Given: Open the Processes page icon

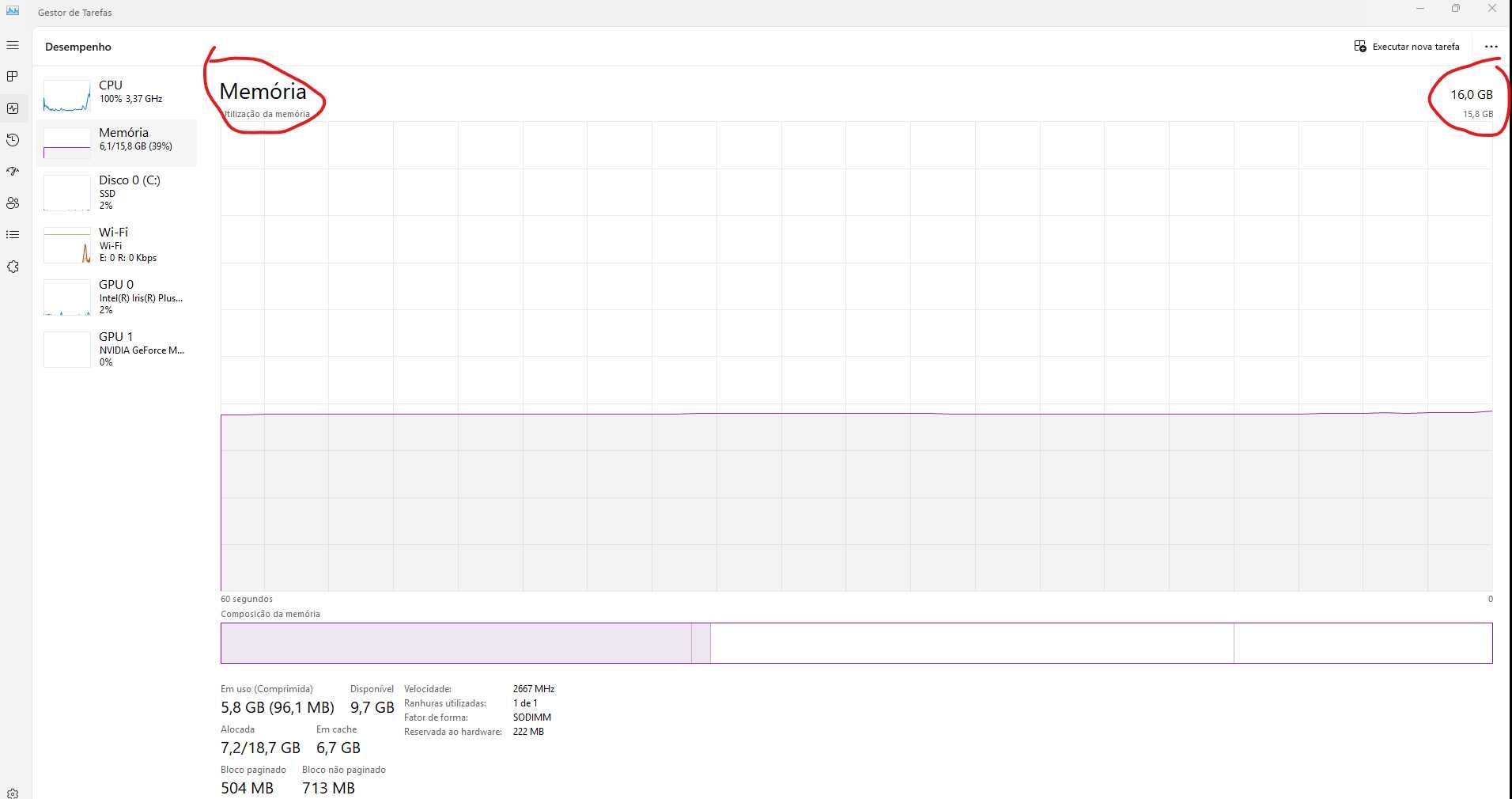Looking at the screenshot, I should 13,76.
